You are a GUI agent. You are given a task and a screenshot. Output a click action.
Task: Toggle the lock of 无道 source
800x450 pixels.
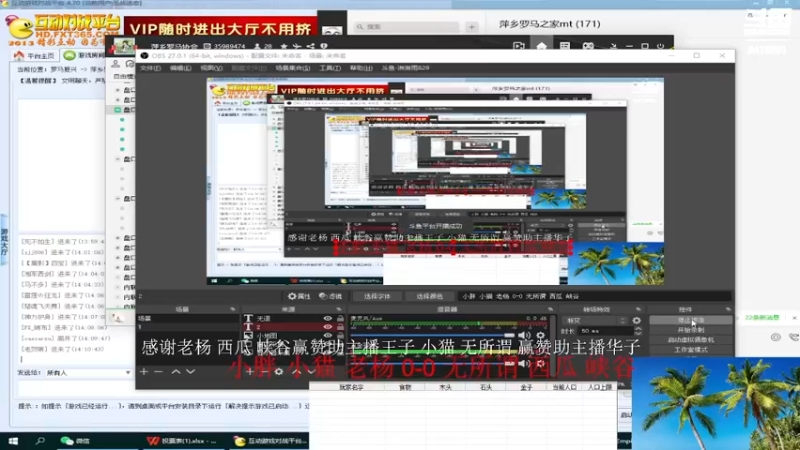(340, 318)
